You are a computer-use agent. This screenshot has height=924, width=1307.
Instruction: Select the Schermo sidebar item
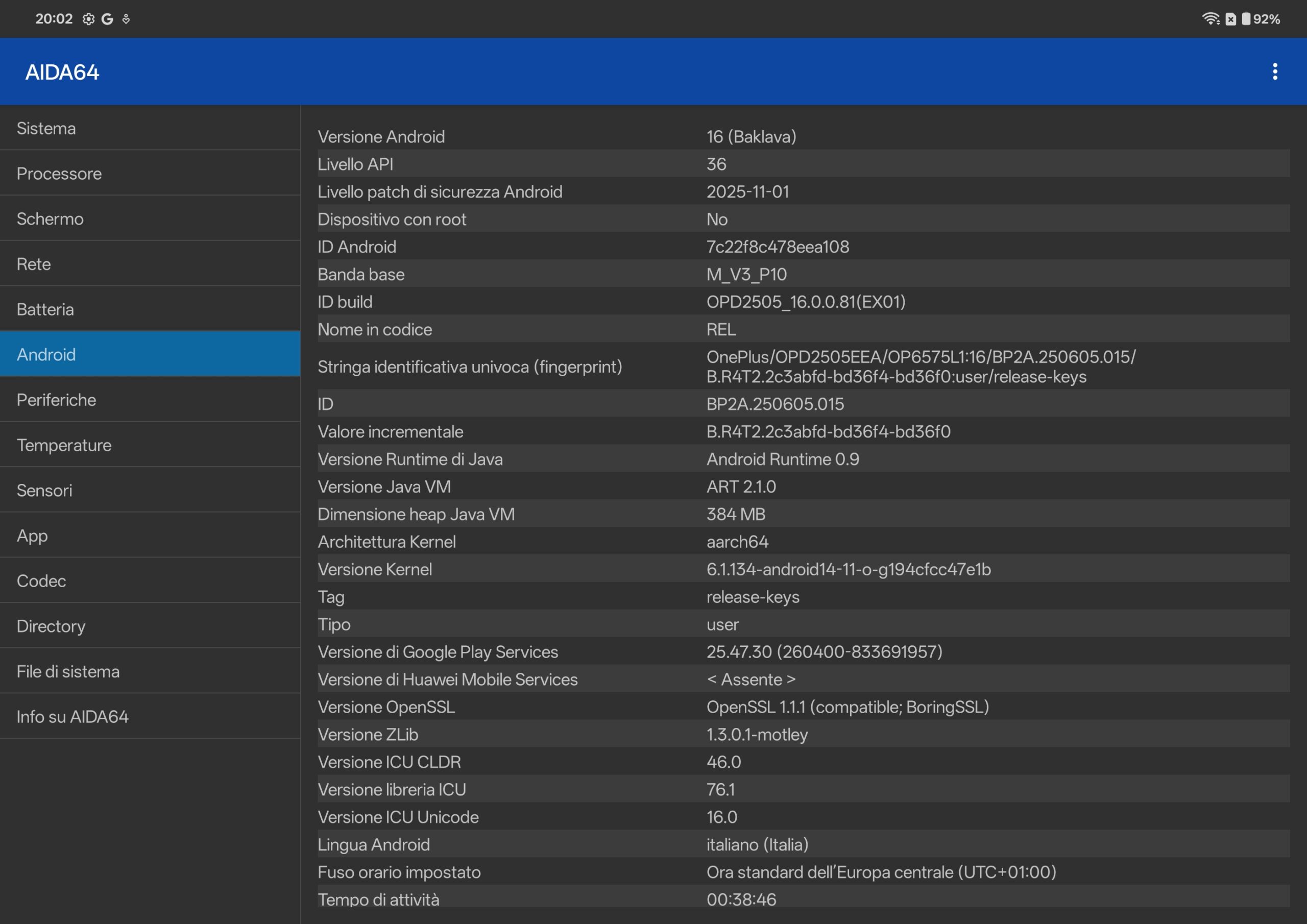tap(150, 218)
